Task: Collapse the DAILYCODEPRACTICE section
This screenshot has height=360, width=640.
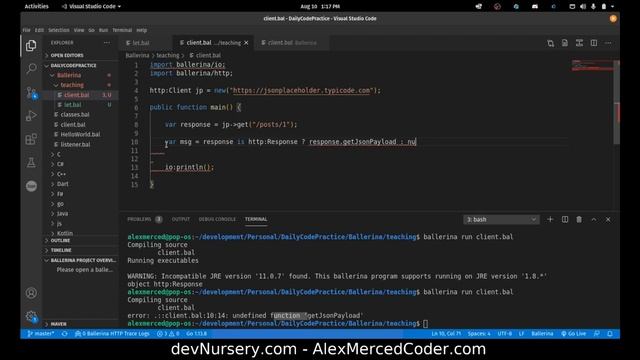Action: click(81, 65)
